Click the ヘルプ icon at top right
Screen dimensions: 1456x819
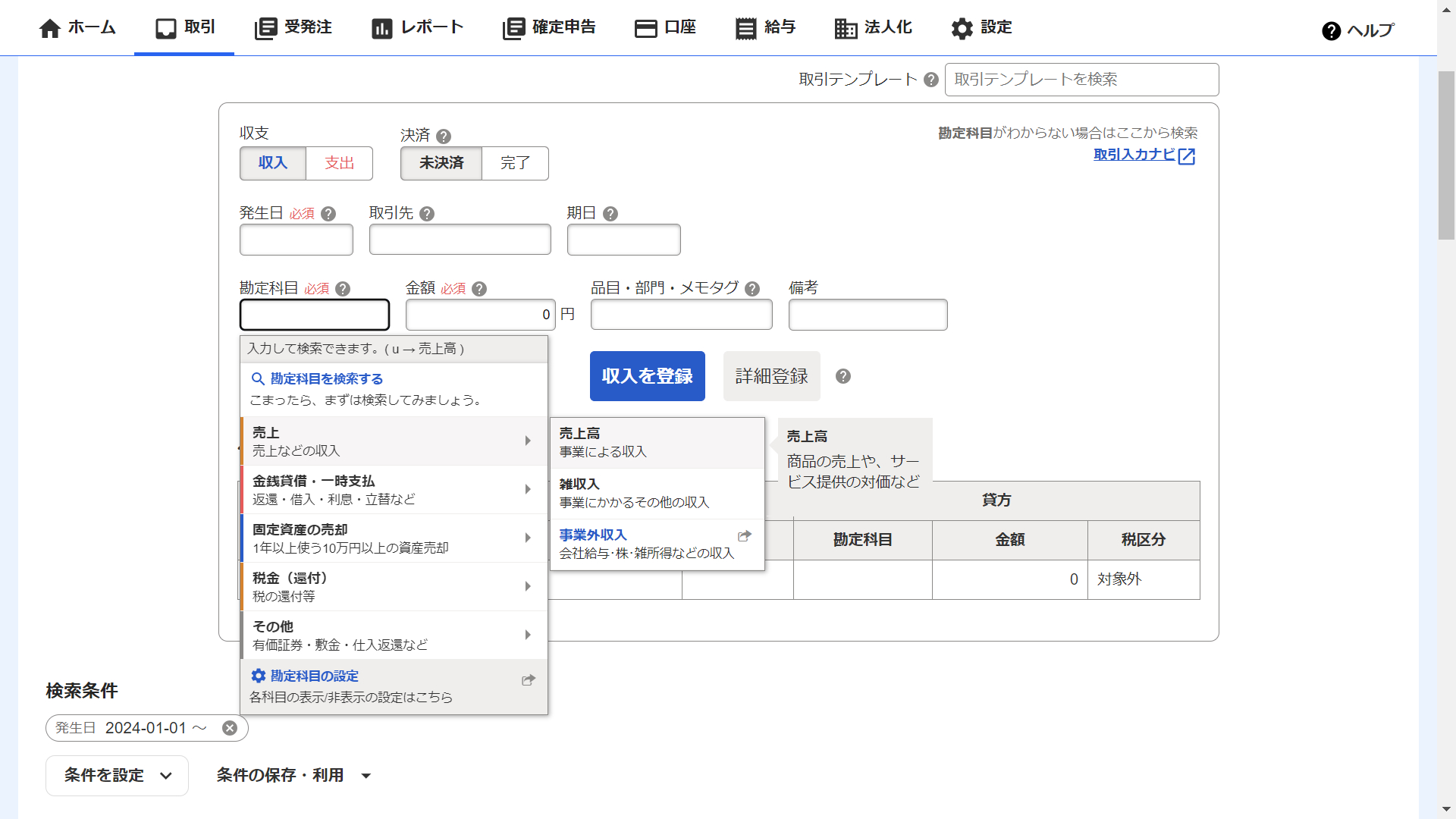coord(1331,30)
